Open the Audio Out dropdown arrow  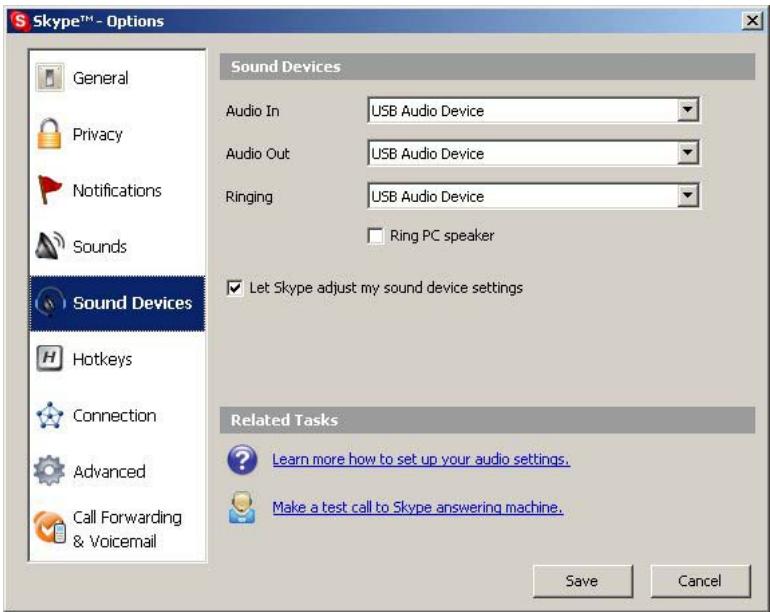point(688,153)
